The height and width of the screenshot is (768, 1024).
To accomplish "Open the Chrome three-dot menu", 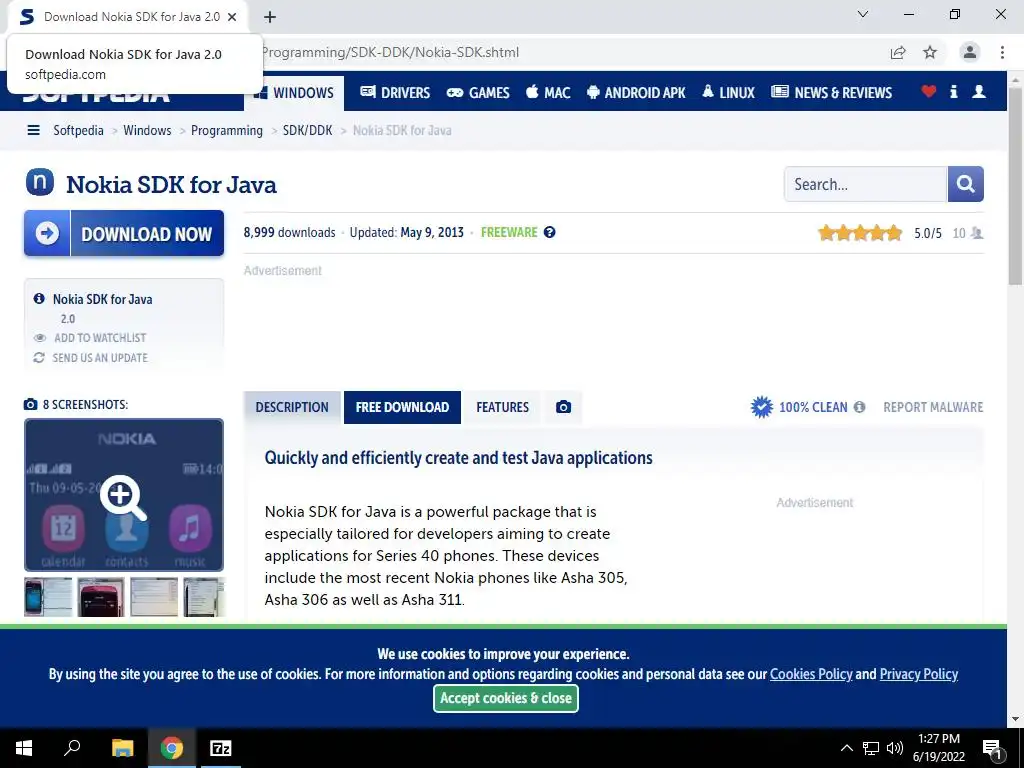I will click(1002, 52).
